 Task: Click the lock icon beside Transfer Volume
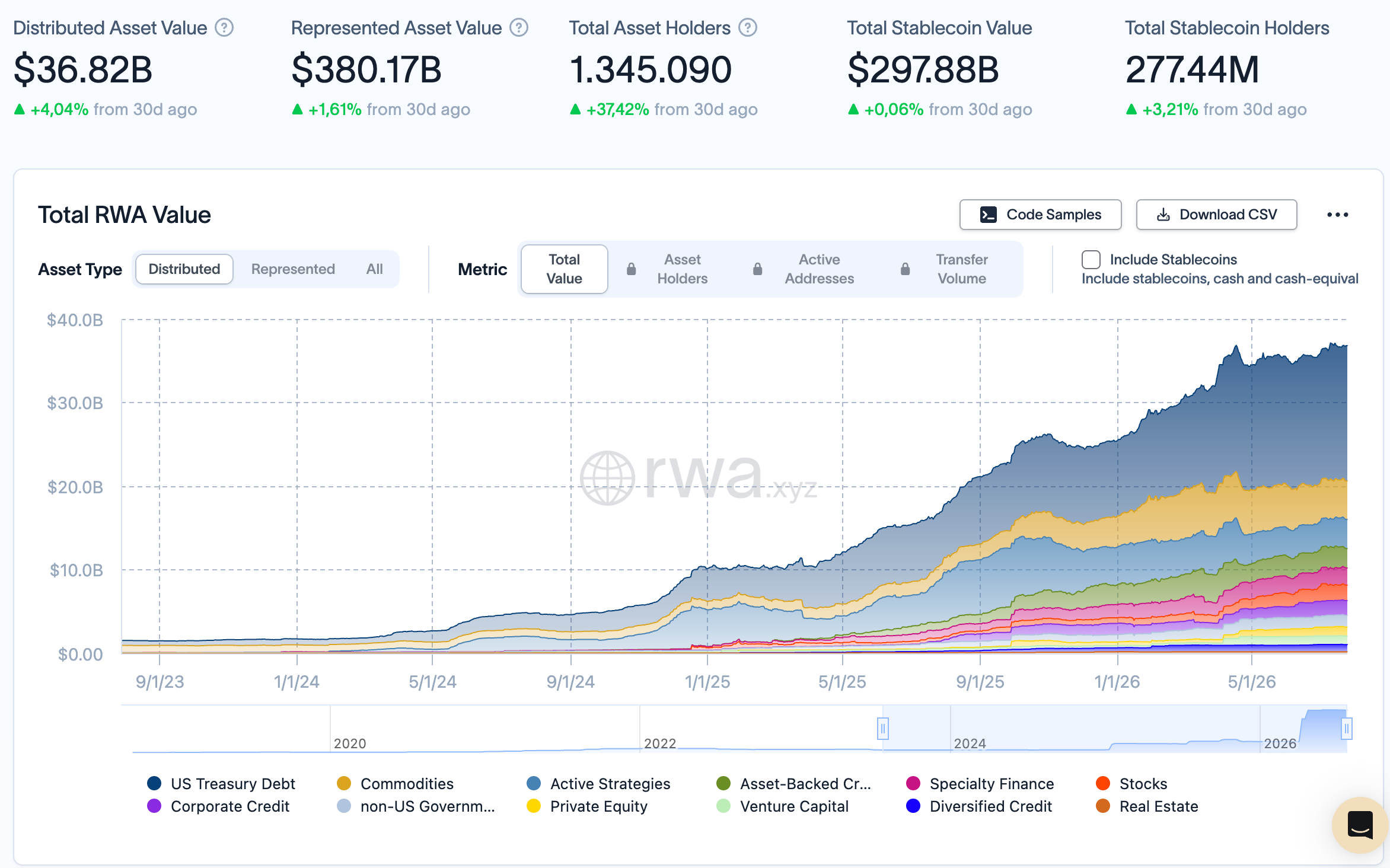[x=905, y=269]
